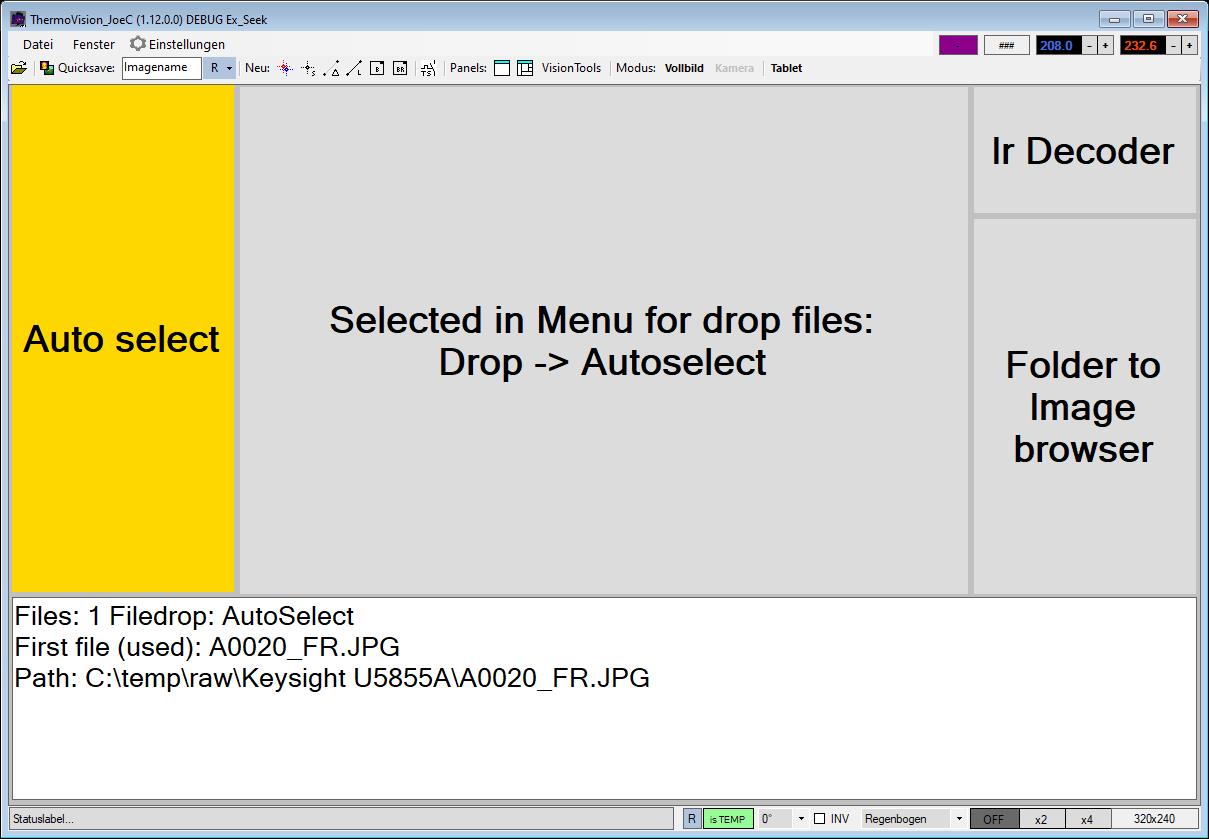
Task: Click the Ir Decoder drop zone
Action: 1083,150
